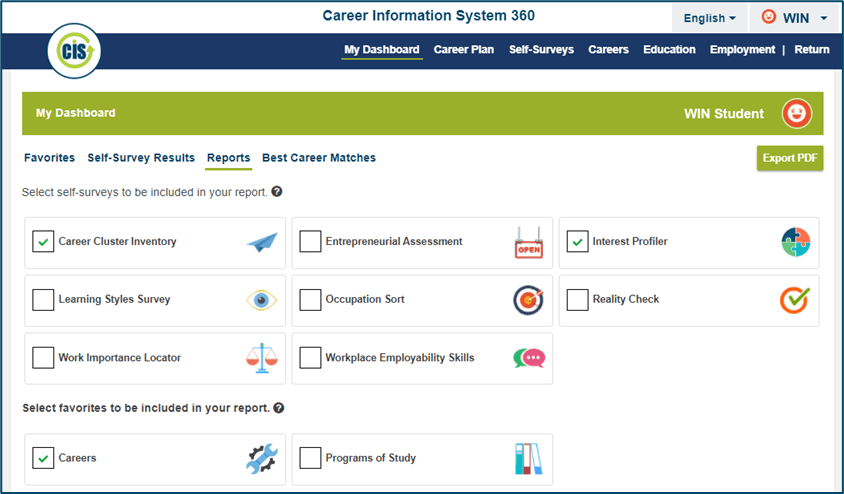The height and width of the screenshot is (494, 844).
Task: Click the Interest Profiler label
Action: [630, 242]
